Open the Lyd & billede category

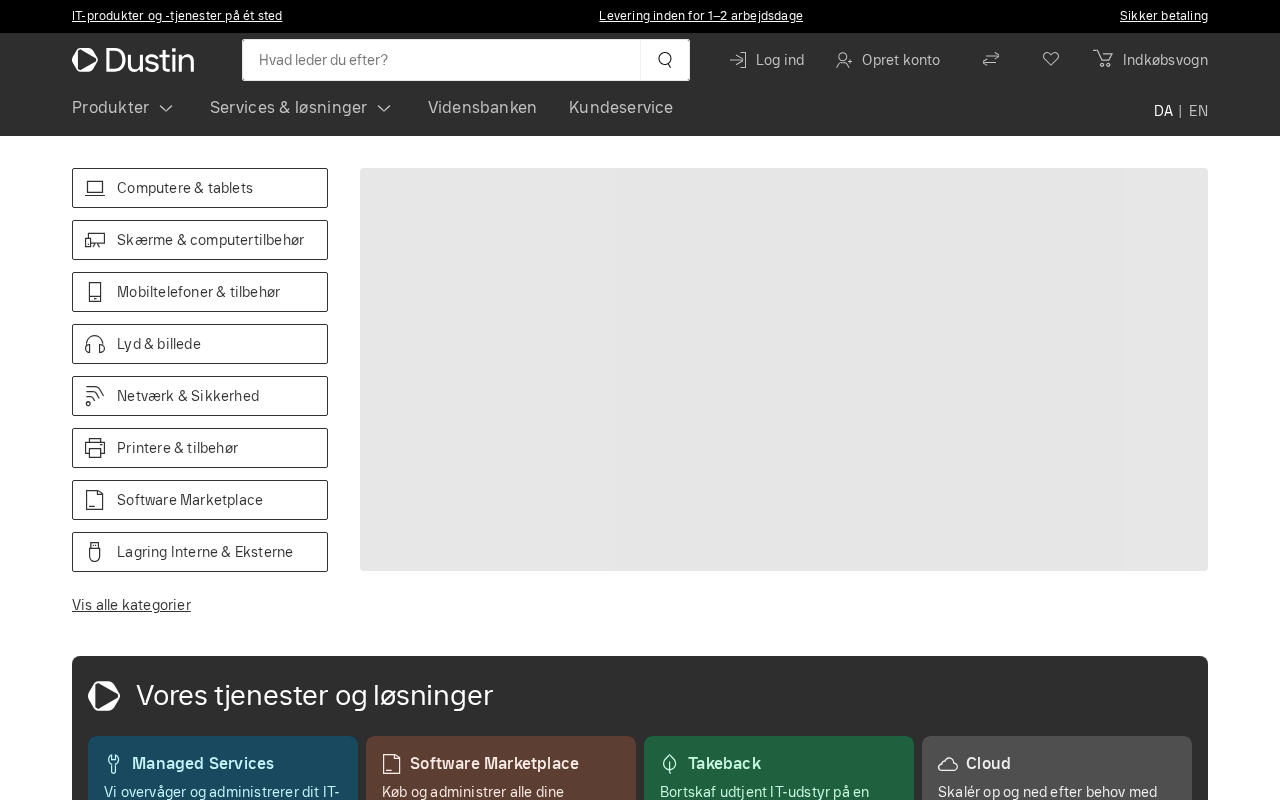[200, 344]
